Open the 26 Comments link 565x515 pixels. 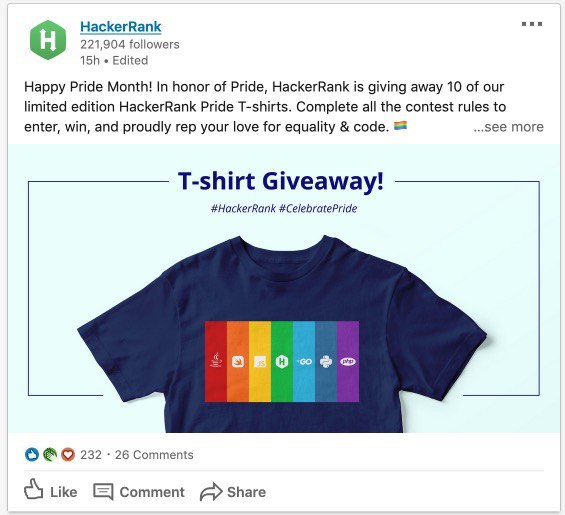(154, 455)
